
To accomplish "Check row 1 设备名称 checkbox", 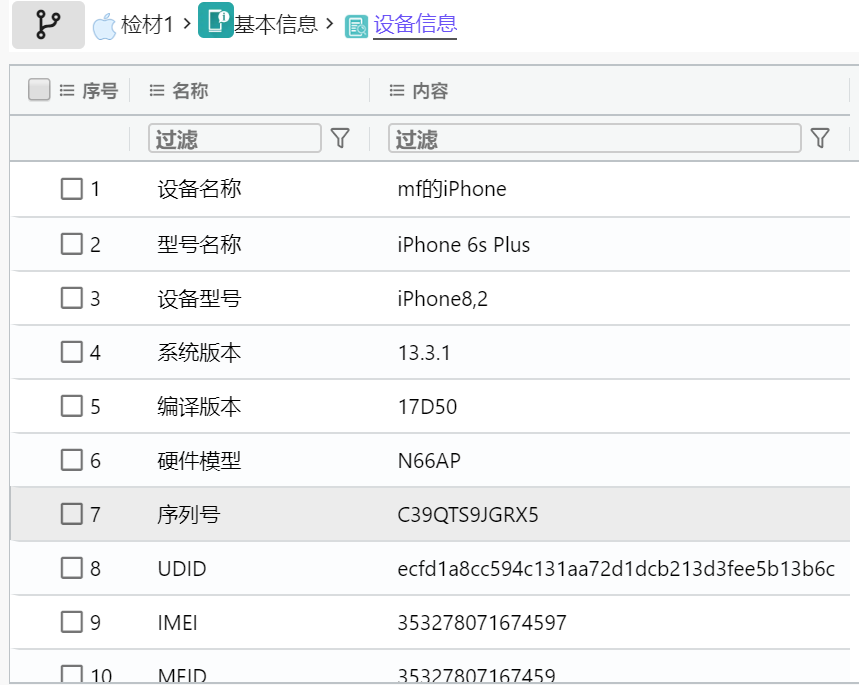I will (x=72, y=189).
